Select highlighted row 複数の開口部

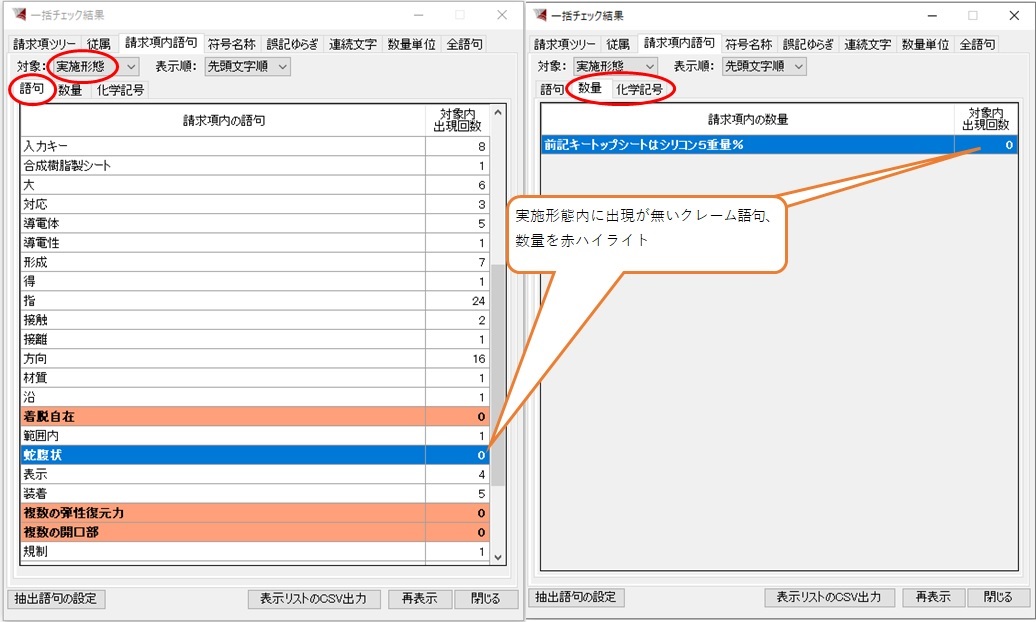[255, 532]
